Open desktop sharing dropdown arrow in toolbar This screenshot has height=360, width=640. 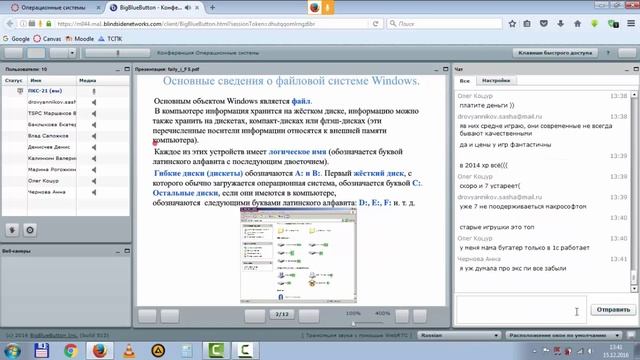click(x=72, y=53)
